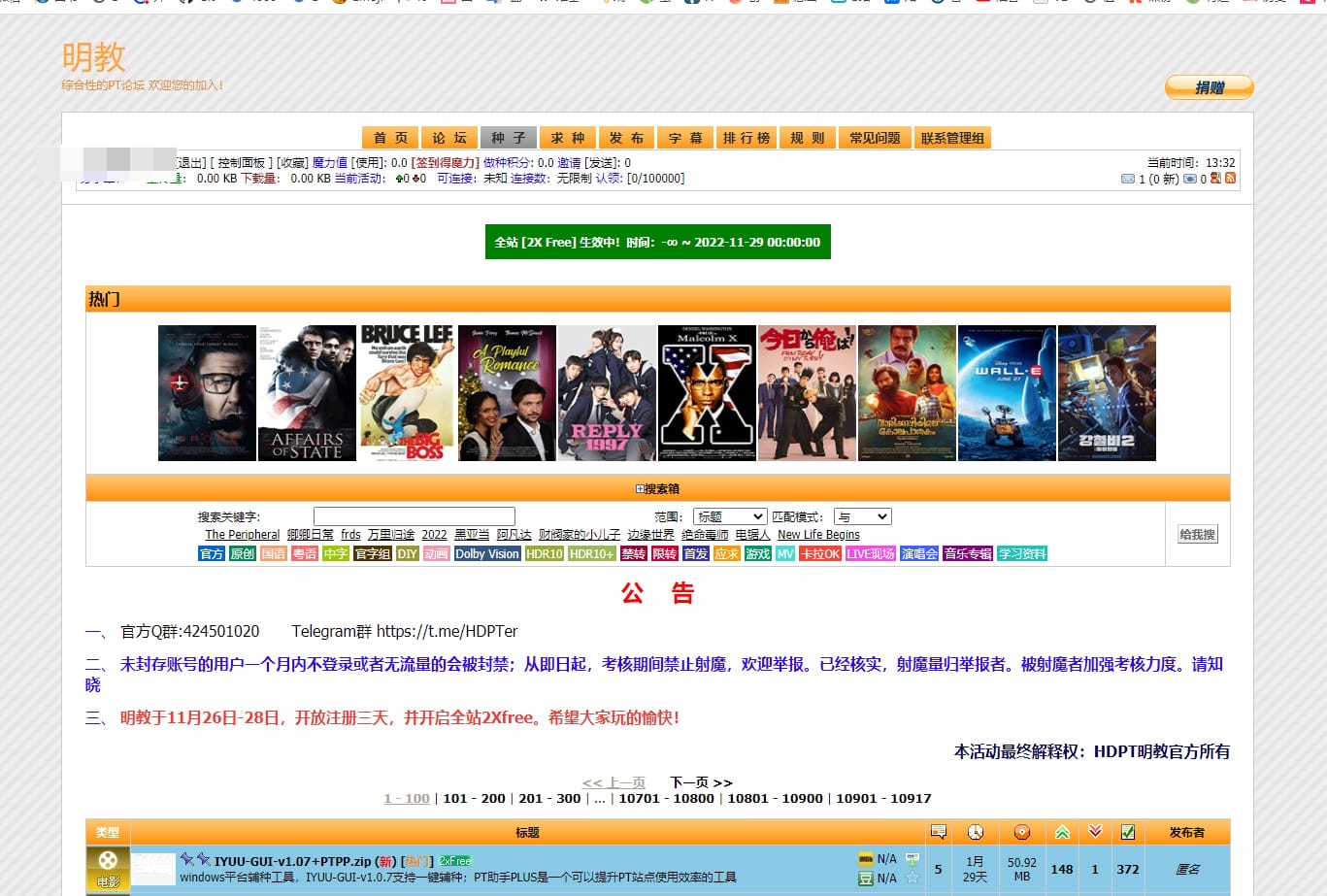This screenshot has height=896, width=1327.
Task: Open the 发布 nav tab
Action: 626,138
